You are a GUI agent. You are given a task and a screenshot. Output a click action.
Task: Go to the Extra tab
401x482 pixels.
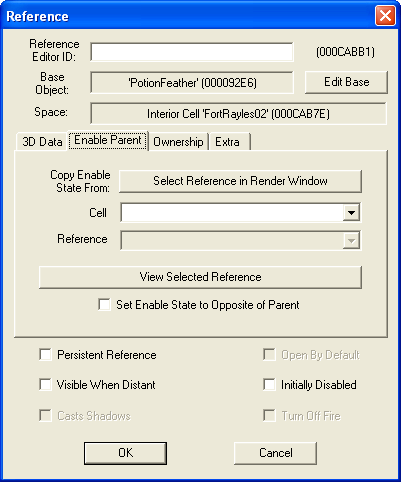[x=229, y=142]
